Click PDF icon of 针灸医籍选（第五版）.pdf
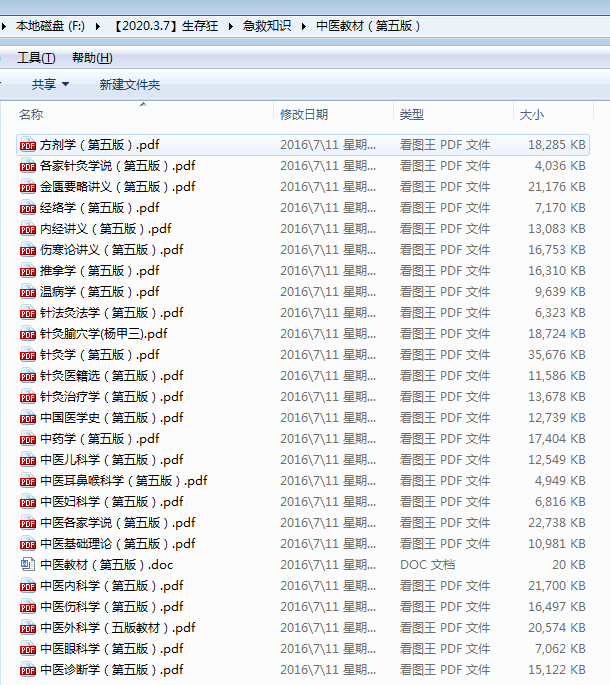610x685 pixels. click(28, 376)
